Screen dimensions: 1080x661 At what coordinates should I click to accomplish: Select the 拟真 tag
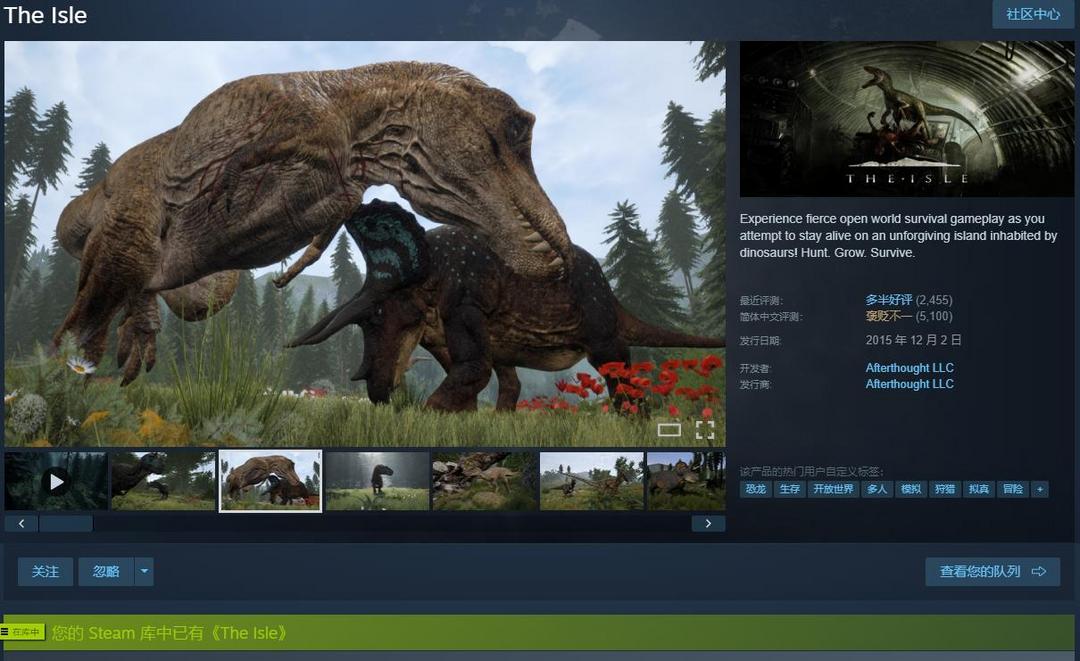point(979,489)
